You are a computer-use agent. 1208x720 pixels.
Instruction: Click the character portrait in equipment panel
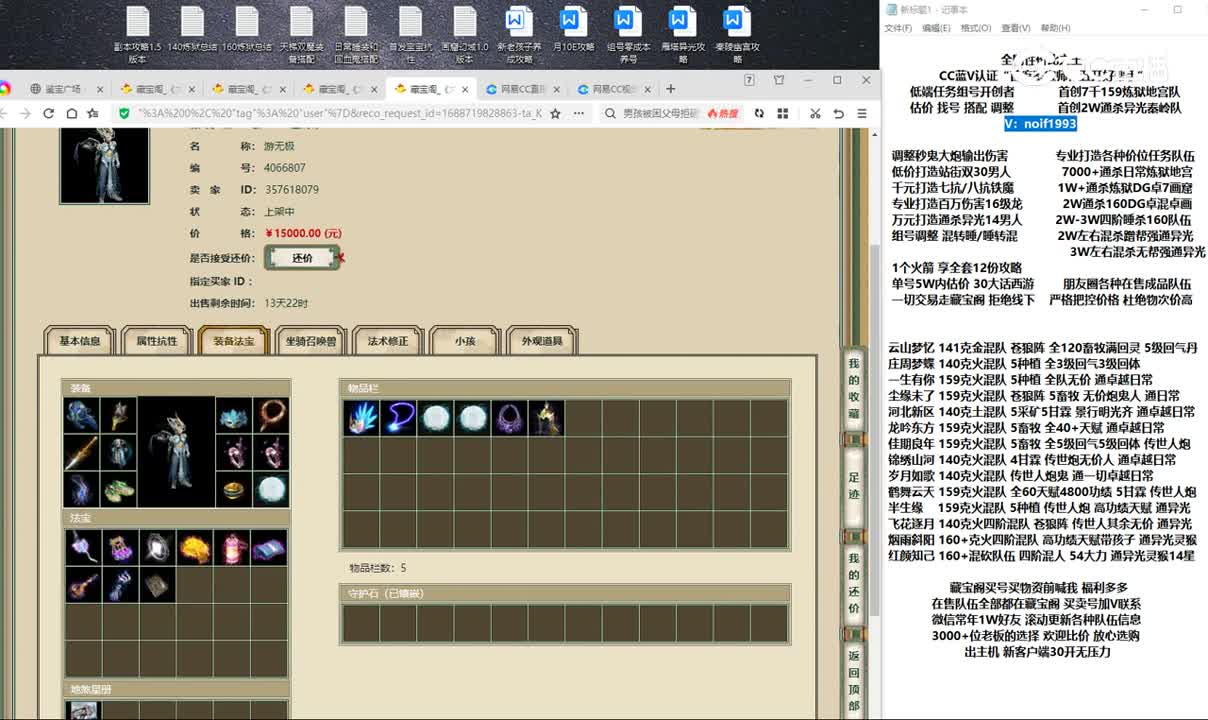click(176, 452)
